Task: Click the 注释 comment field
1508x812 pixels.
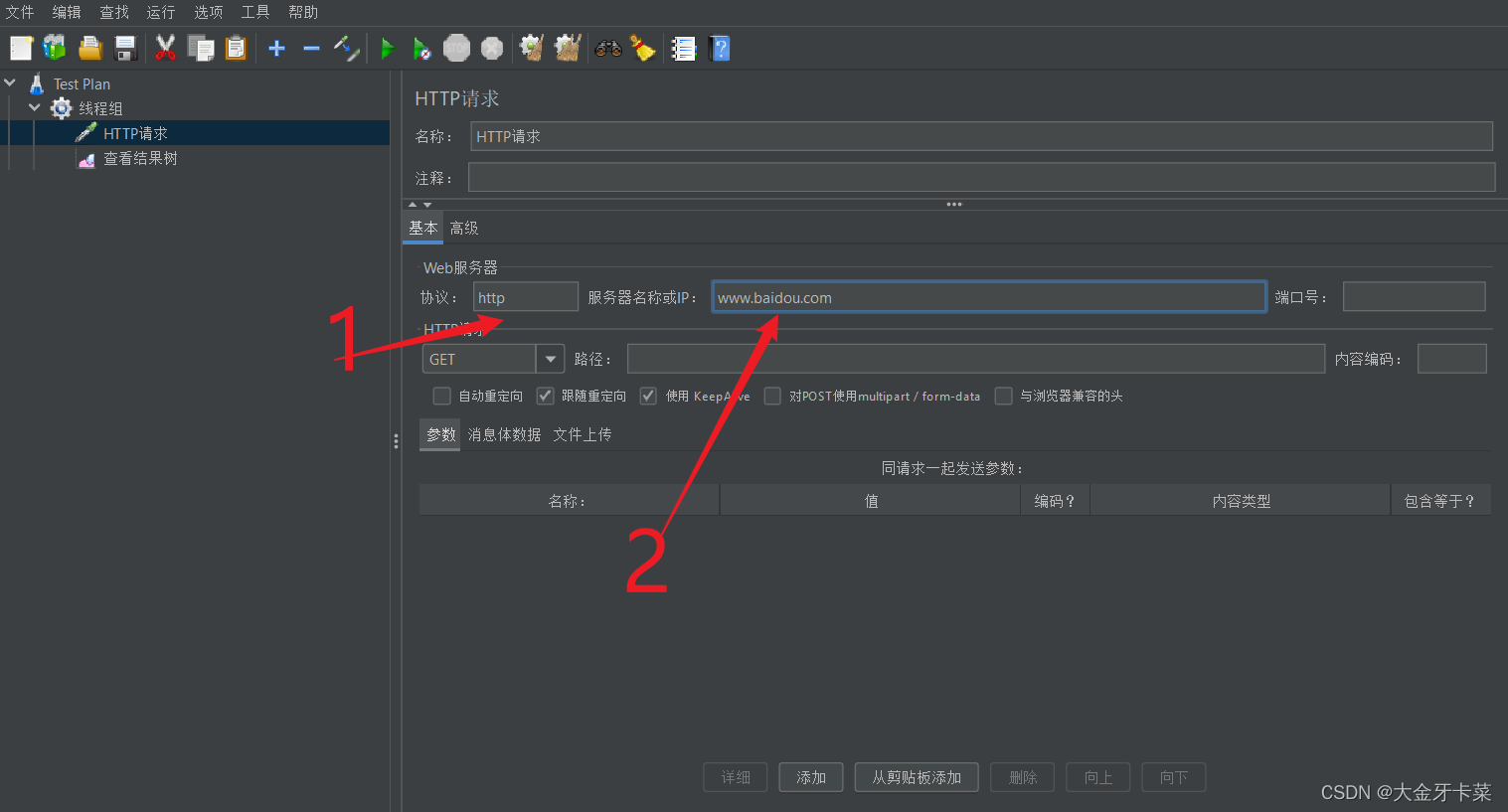Action: tap(981, 177)
